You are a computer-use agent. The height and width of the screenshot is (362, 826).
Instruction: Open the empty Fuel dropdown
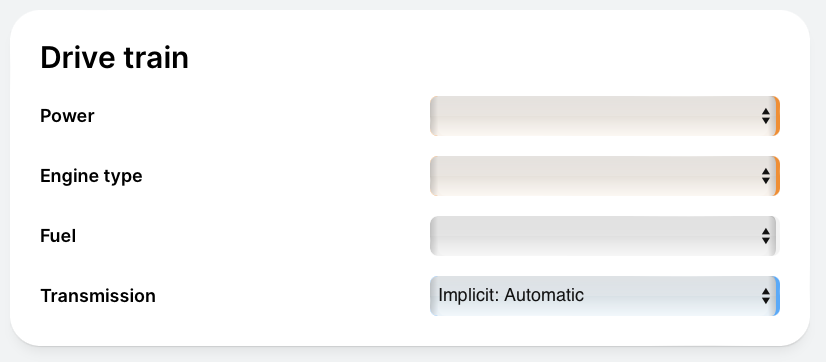[605, 236]
